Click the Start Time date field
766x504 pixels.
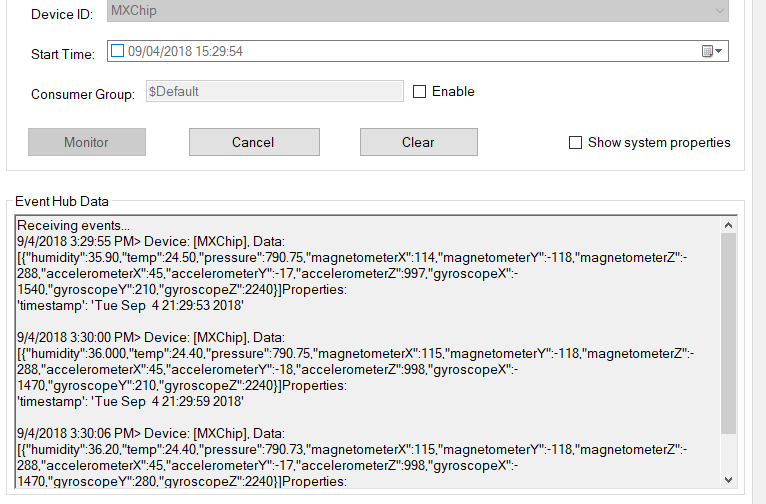[418, 51]
